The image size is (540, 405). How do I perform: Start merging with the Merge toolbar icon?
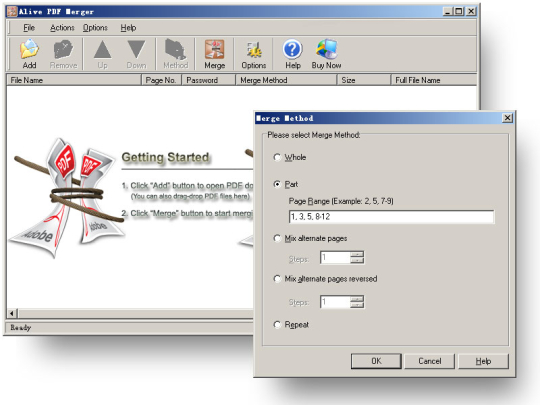coord(215,54)
